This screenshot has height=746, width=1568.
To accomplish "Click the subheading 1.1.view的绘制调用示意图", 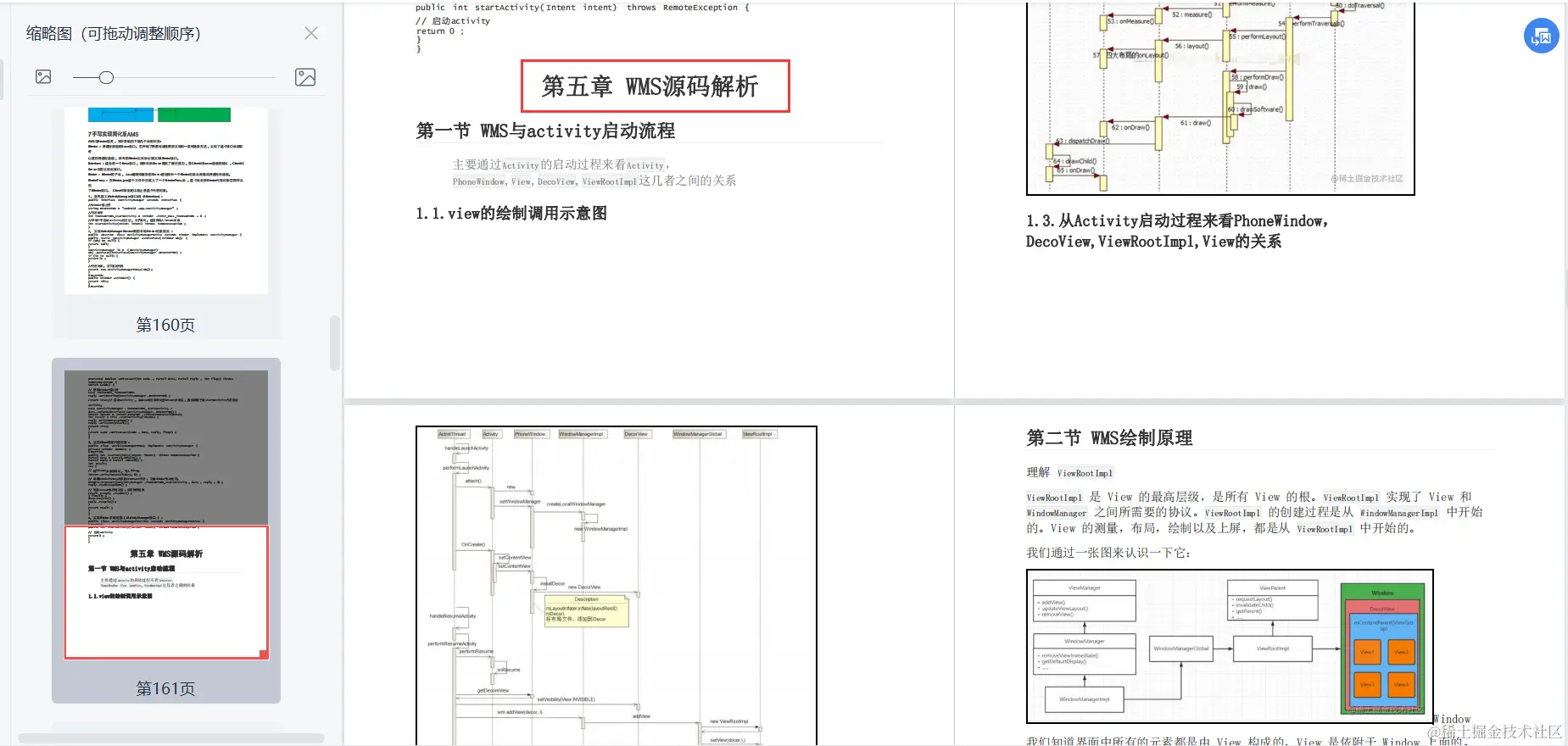I will [x=511, y=214].
